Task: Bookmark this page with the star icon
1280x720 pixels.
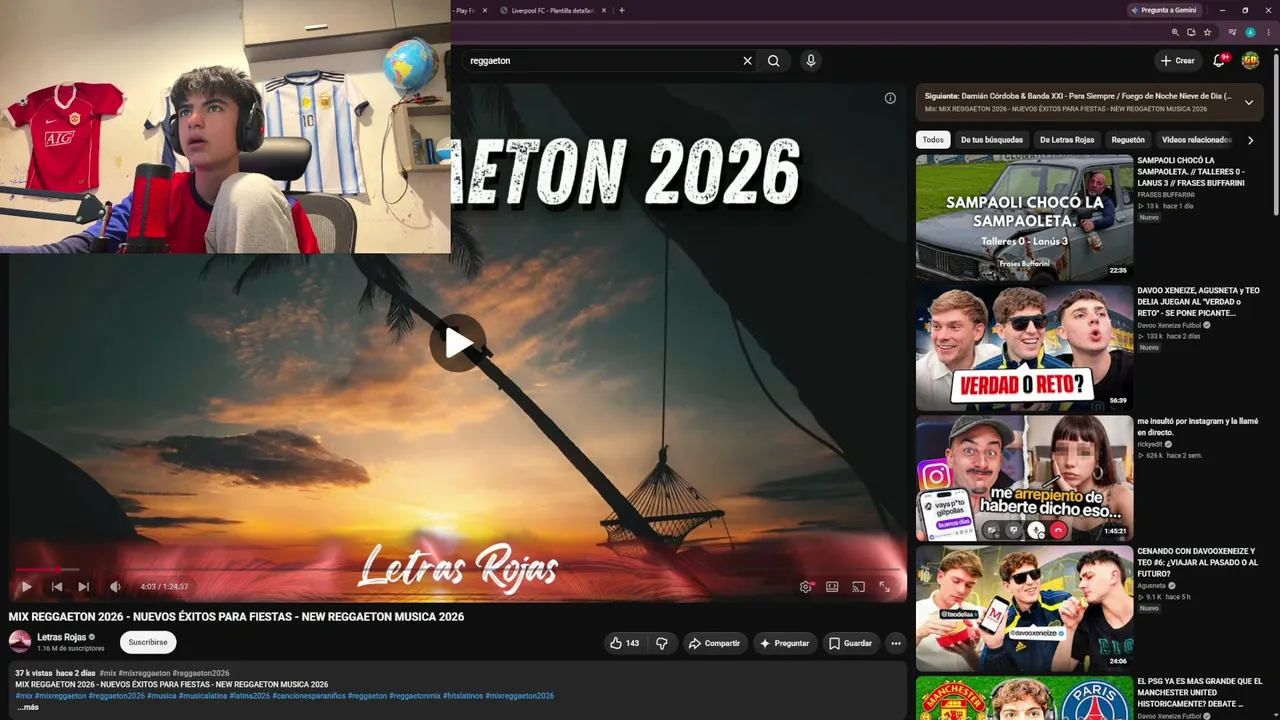Action: pyautogui.click(x=1208, y=32)
